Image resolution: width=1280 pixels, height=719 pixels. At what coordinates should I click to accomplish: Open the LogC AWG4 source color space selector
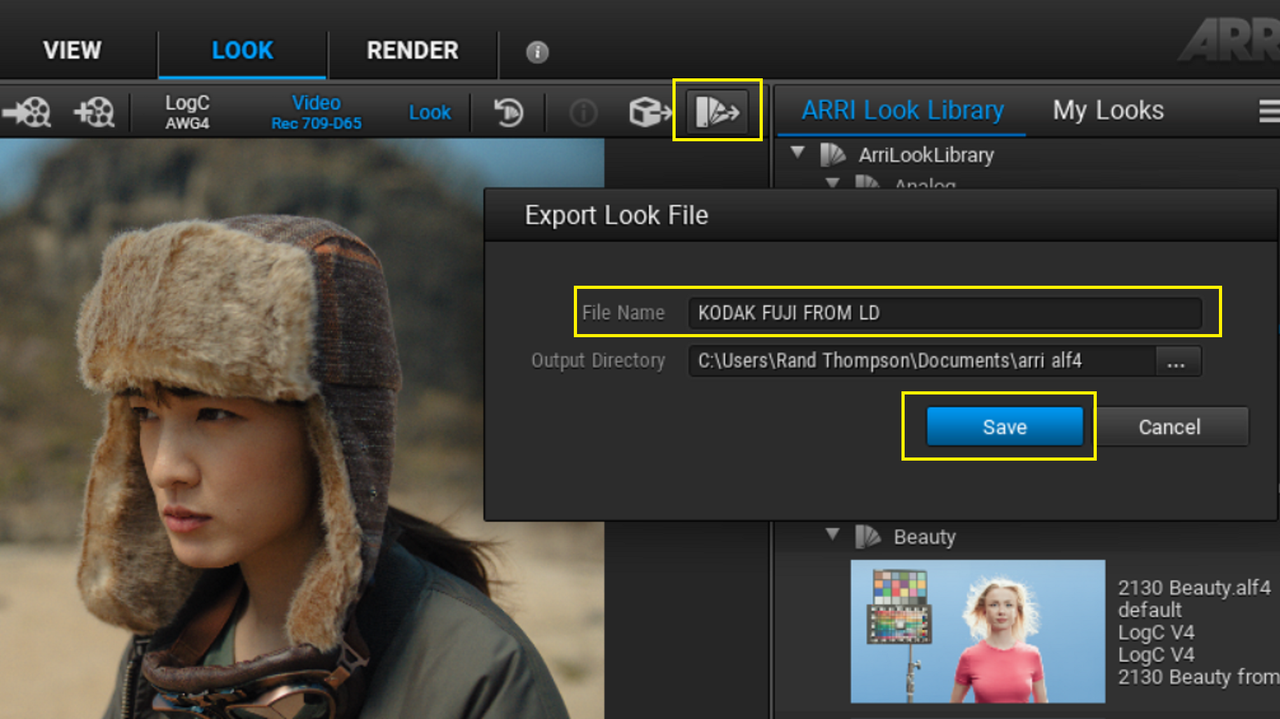[x=187, y=112]
